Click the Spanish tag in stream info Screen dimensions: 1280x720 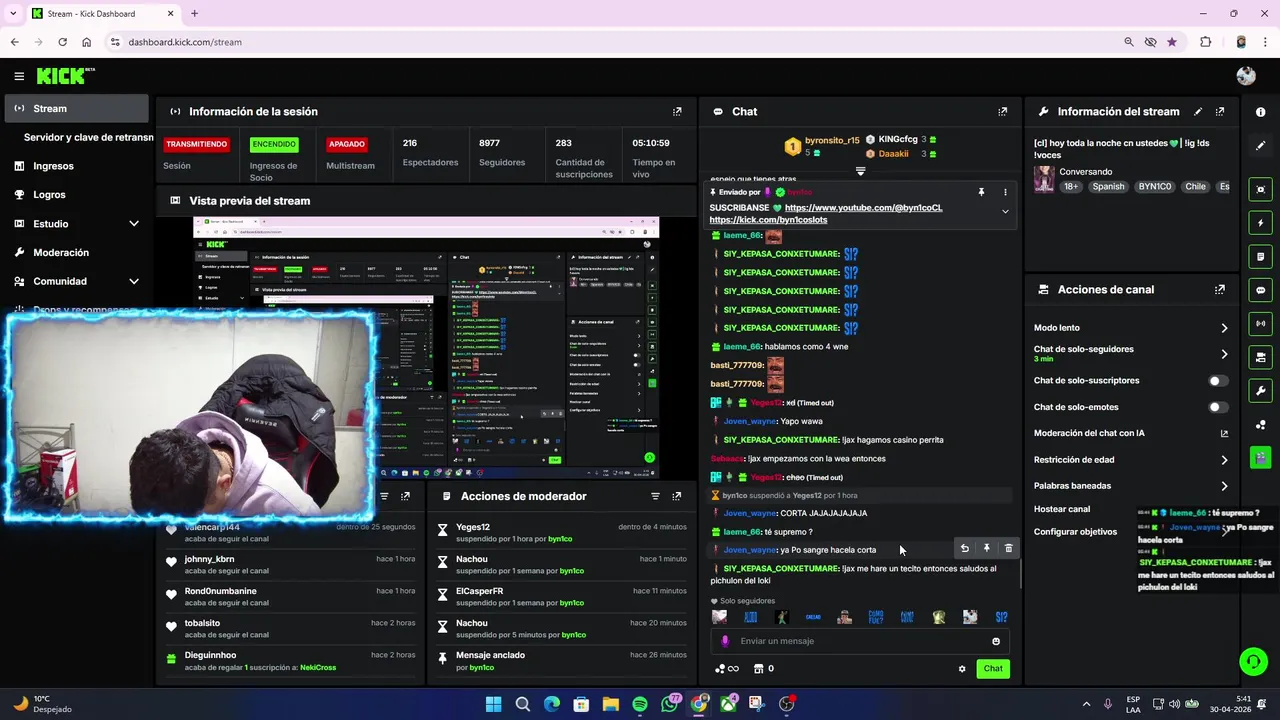pos(1108,187)
